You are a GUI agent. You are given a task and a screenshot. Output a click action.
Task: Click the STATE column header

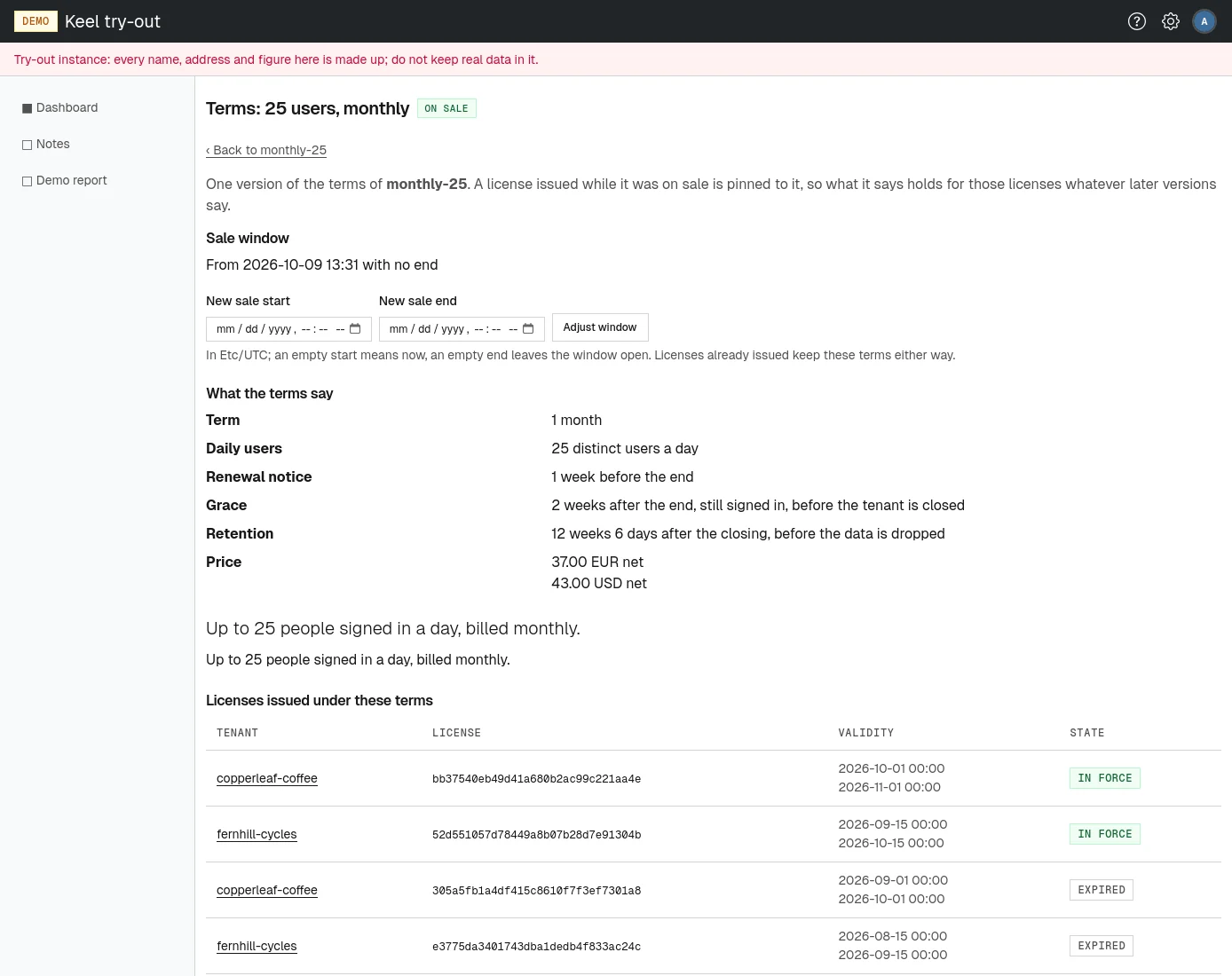point(1087,733)
